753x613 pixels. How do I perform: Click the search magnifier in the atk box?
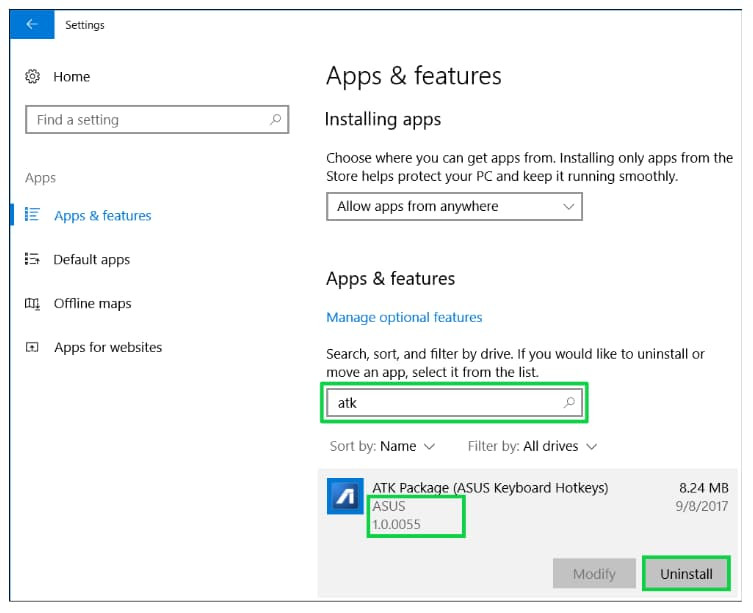click(569, 402)
